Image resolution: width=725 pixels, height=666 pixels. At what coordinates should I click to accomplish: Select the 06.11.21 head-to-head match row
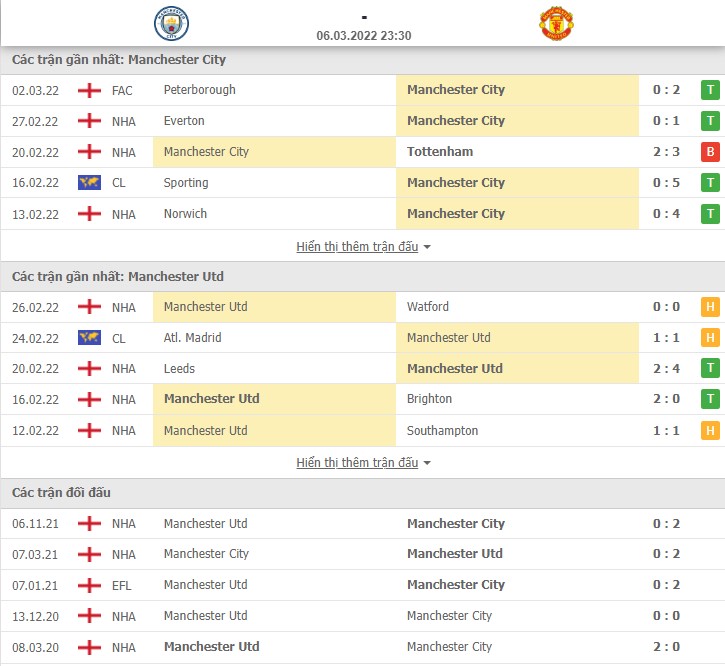tap(362, 524)
